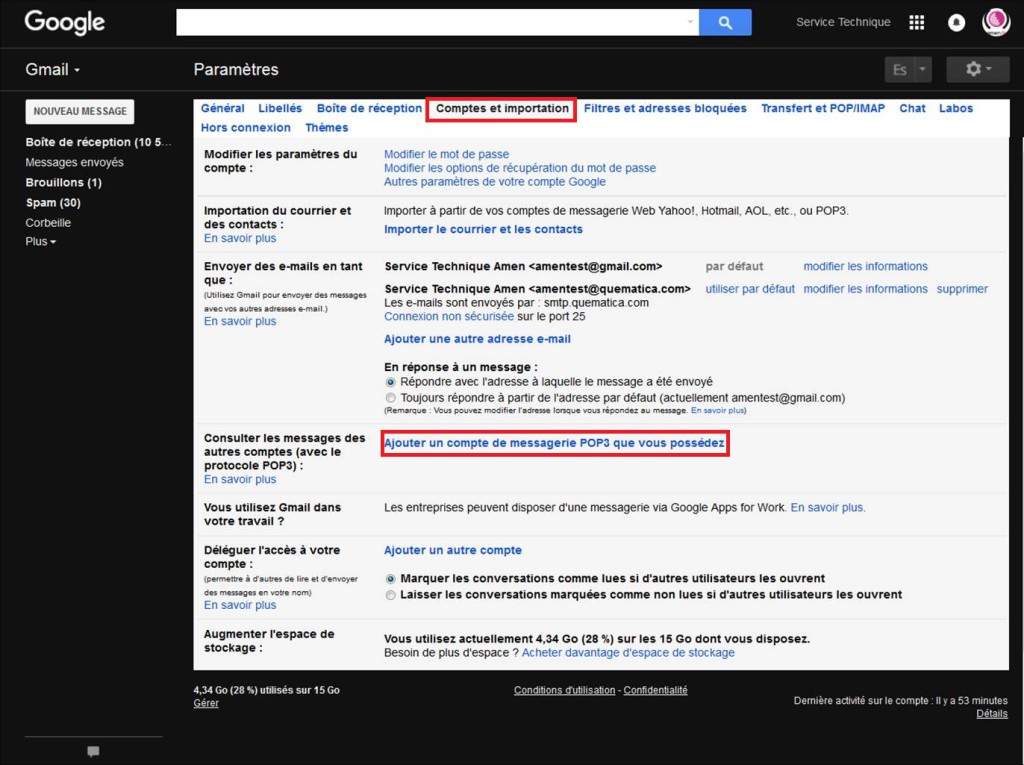Image resolution: width=1024 pixels, height=765 pixels.
Task: Open the Confidentialité link
Action: tap(655, 691)
